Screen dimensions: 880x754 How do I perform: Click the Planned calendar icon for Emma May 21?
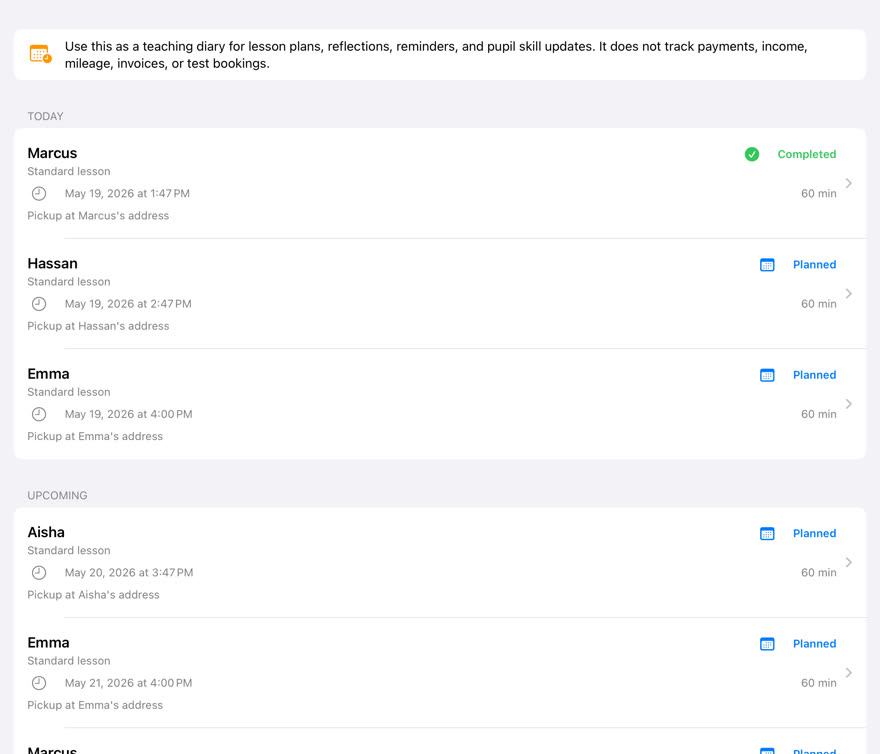767,644
